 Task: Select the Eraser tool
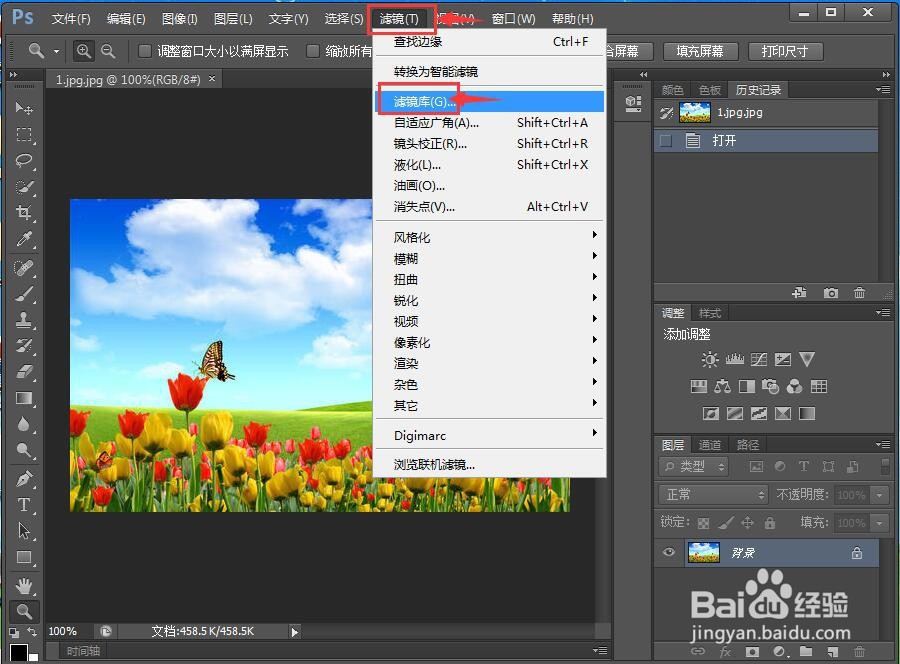tap(24, 371)
